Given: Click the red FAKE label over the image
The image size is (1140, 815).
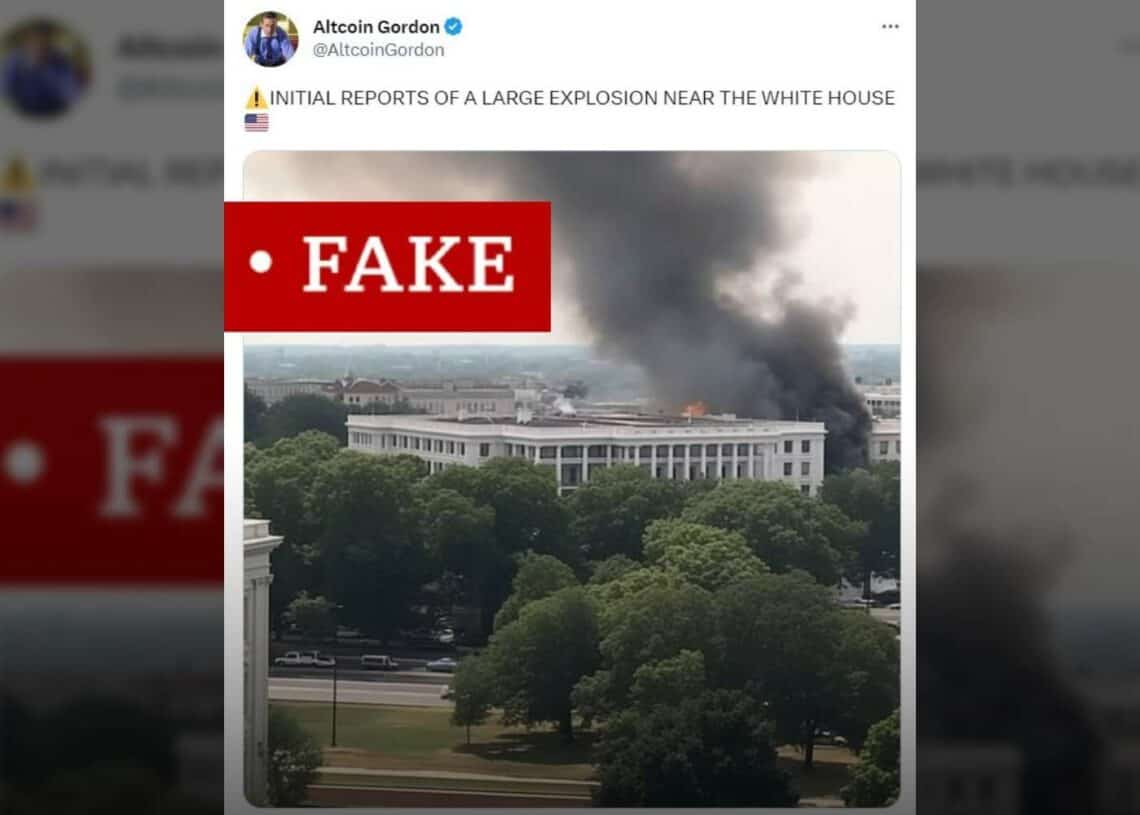Looking at the screenshot, I should coord(387,266).
